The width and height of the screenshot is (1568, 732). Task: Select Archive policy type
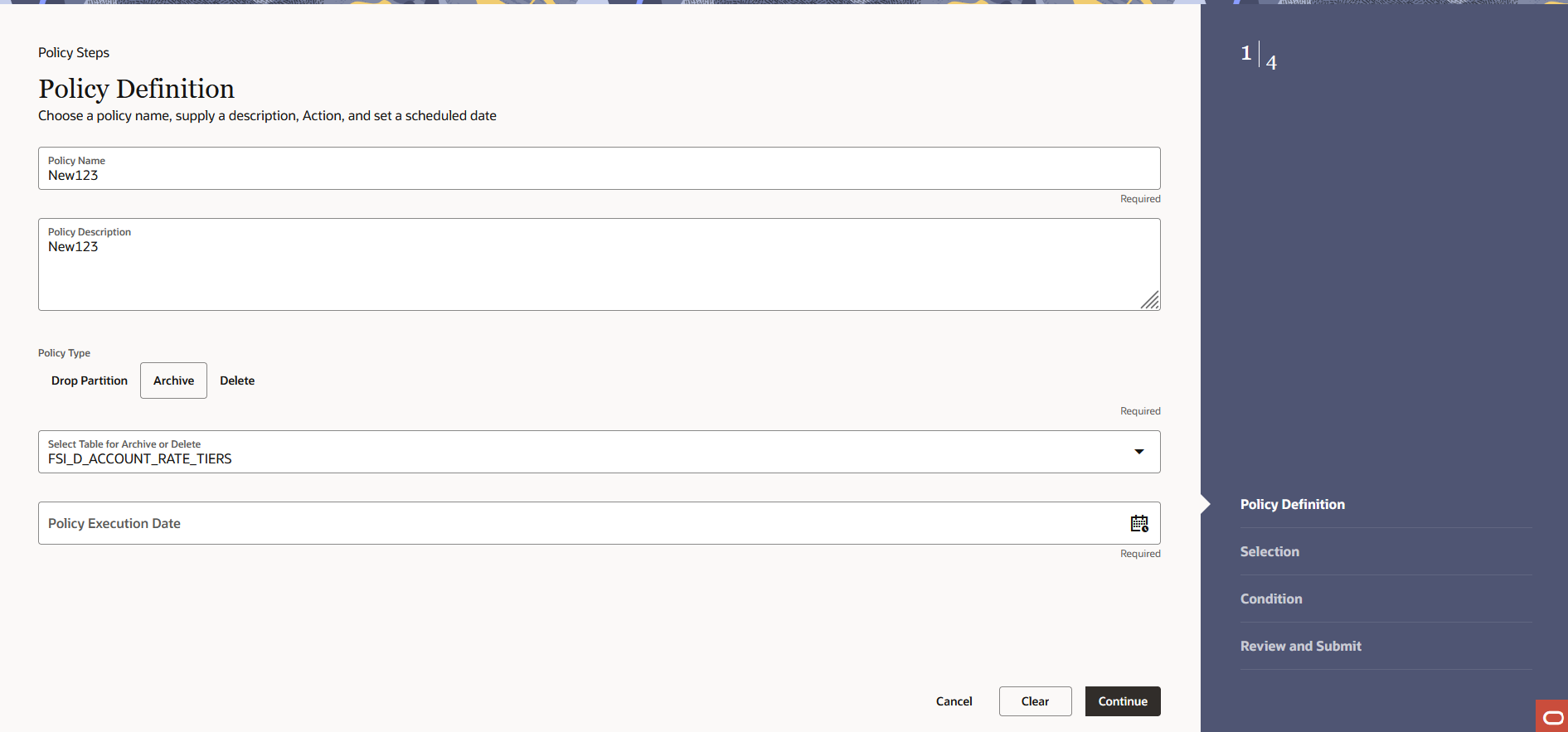tap(173, 381)
